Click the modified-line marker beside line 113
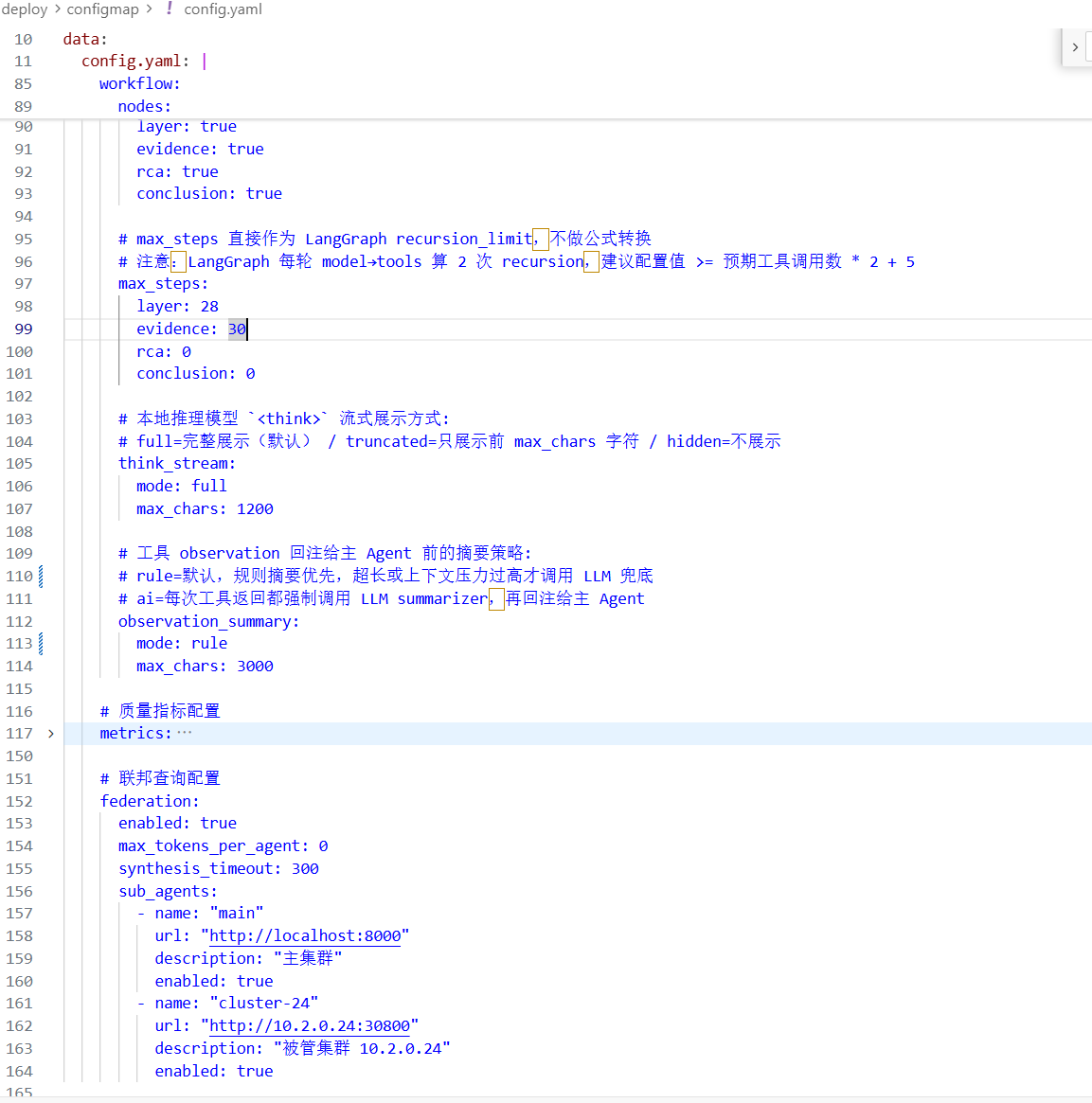The width and height of the screenshot is (1092, 1103). coord(41,644)
